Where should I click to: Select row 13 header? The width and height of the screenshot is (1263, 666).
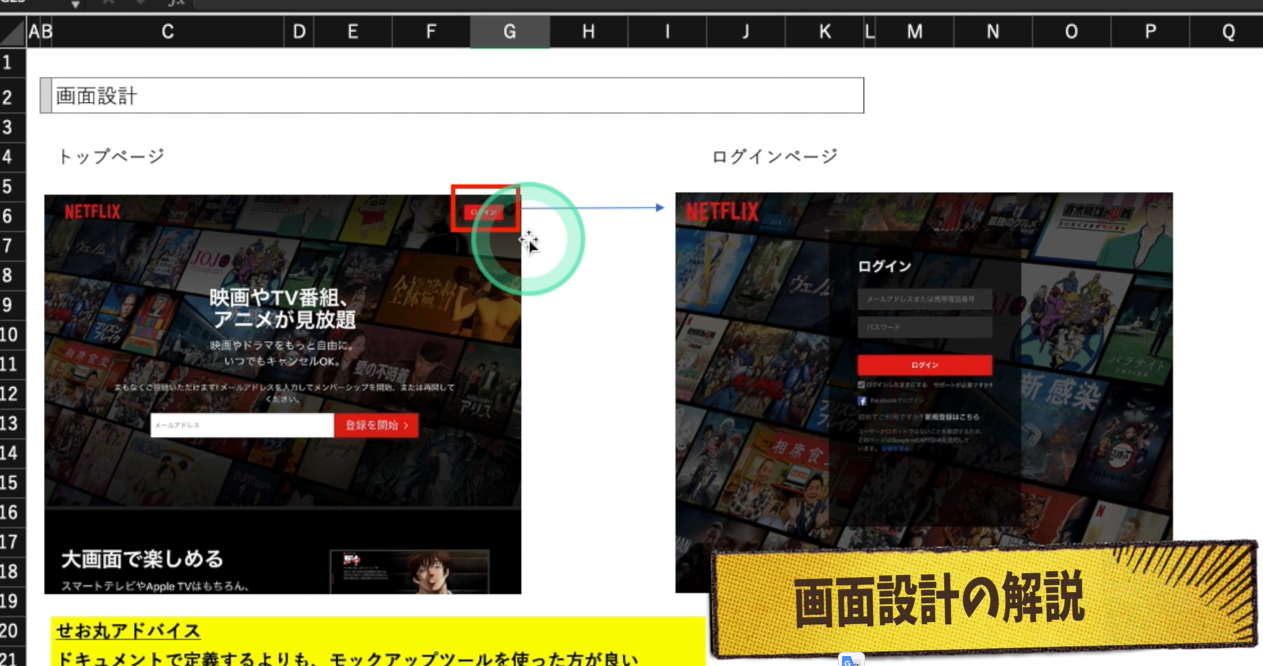(x=13, y=423)
